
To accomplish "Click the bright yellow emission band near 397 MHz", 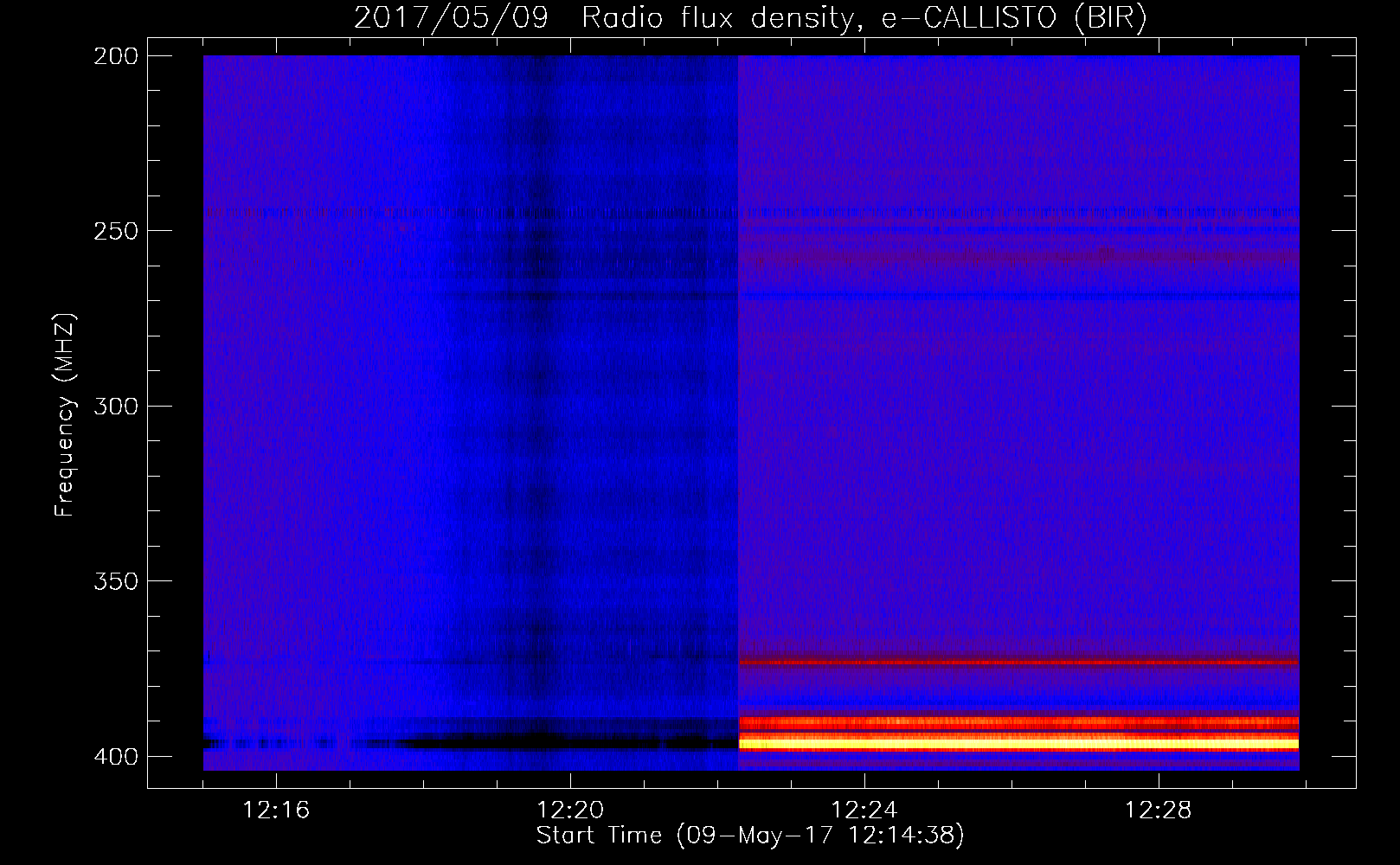I will [x=1018, y=743].
